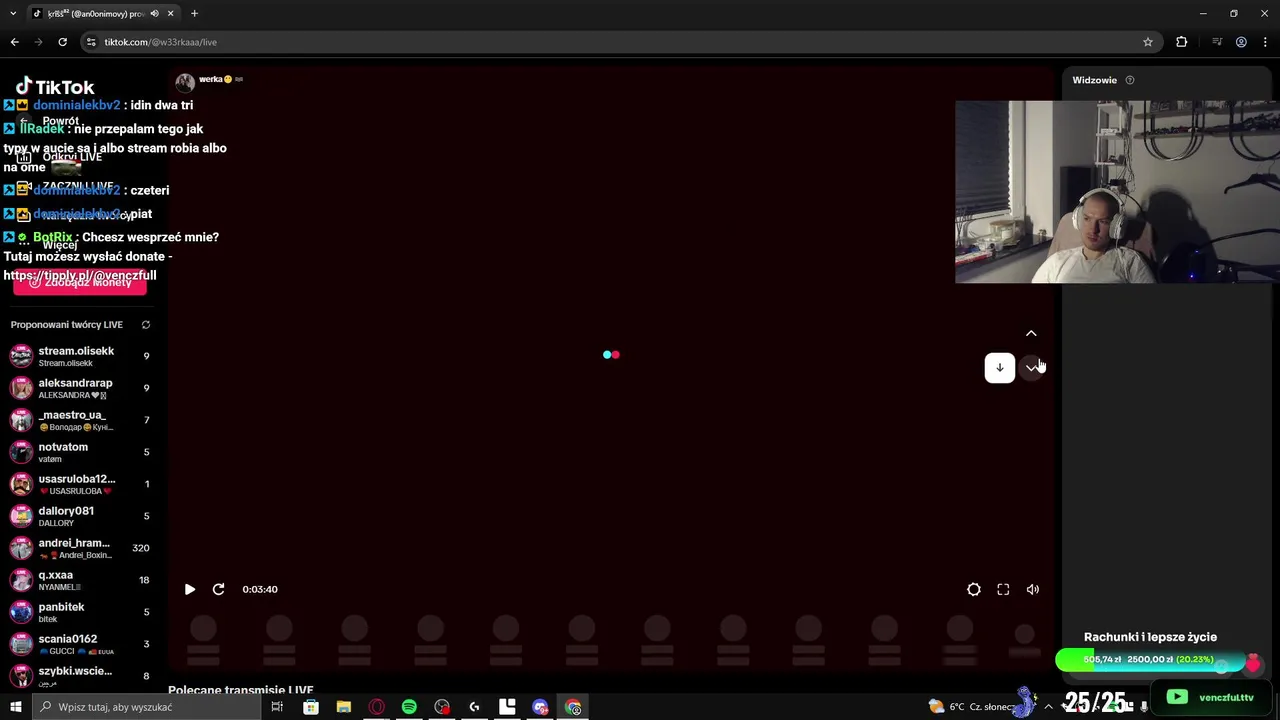This screenshot has height=720, width=1280.
Task: Open the tab search dropdown arrow
Action: (x=13, y=14)
